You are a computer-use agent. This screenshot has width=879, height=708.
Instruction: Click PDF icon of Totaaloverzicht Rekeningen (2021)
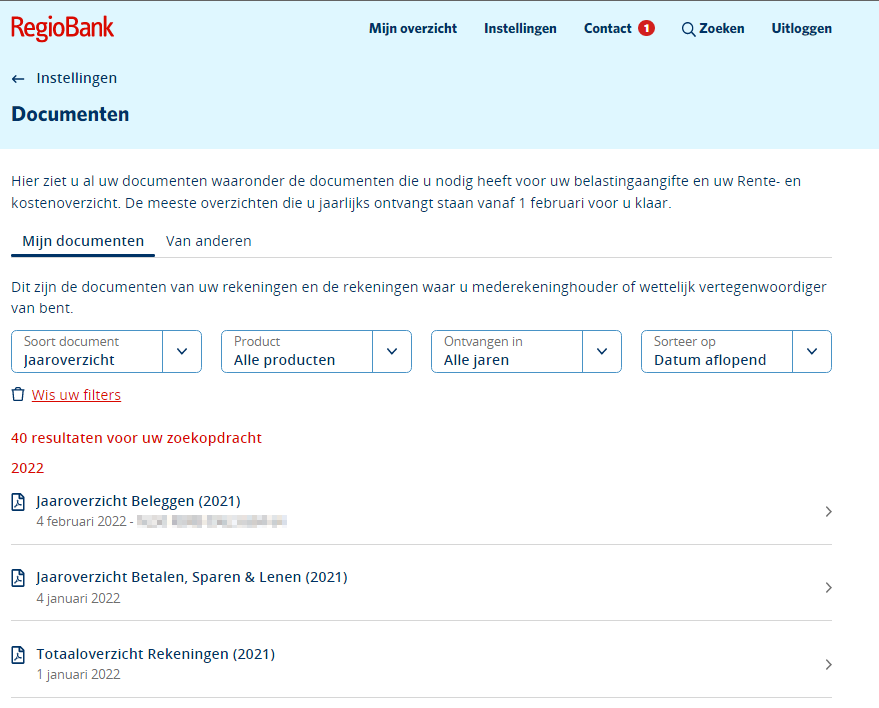(x=18, y=655)
